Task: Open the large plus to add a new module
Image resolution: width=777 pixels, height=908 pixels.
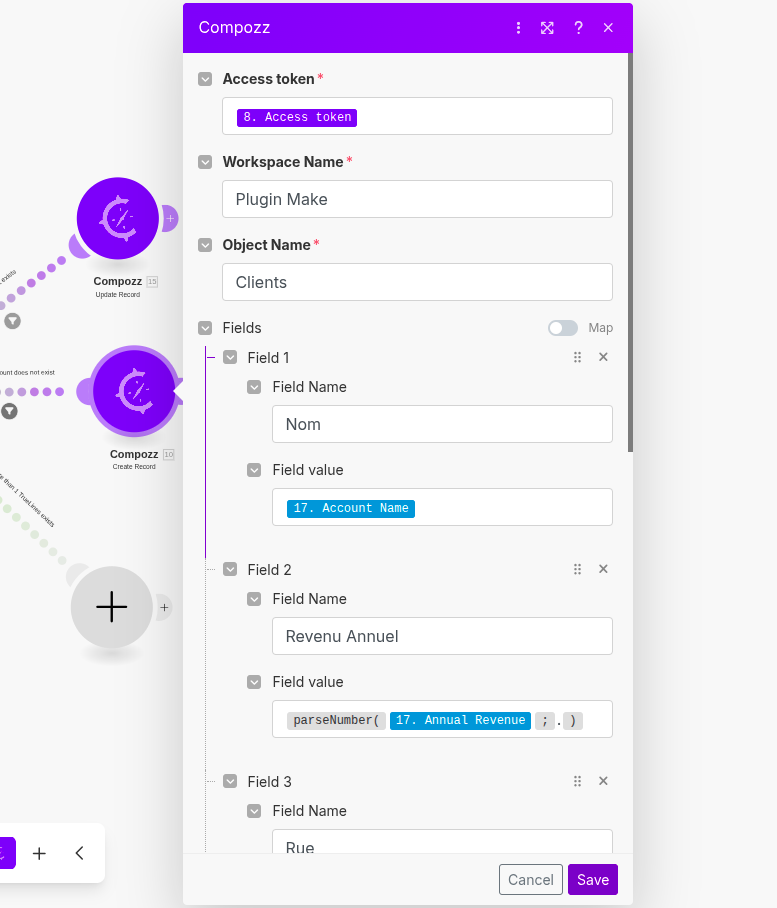Action: coord(111,607)
